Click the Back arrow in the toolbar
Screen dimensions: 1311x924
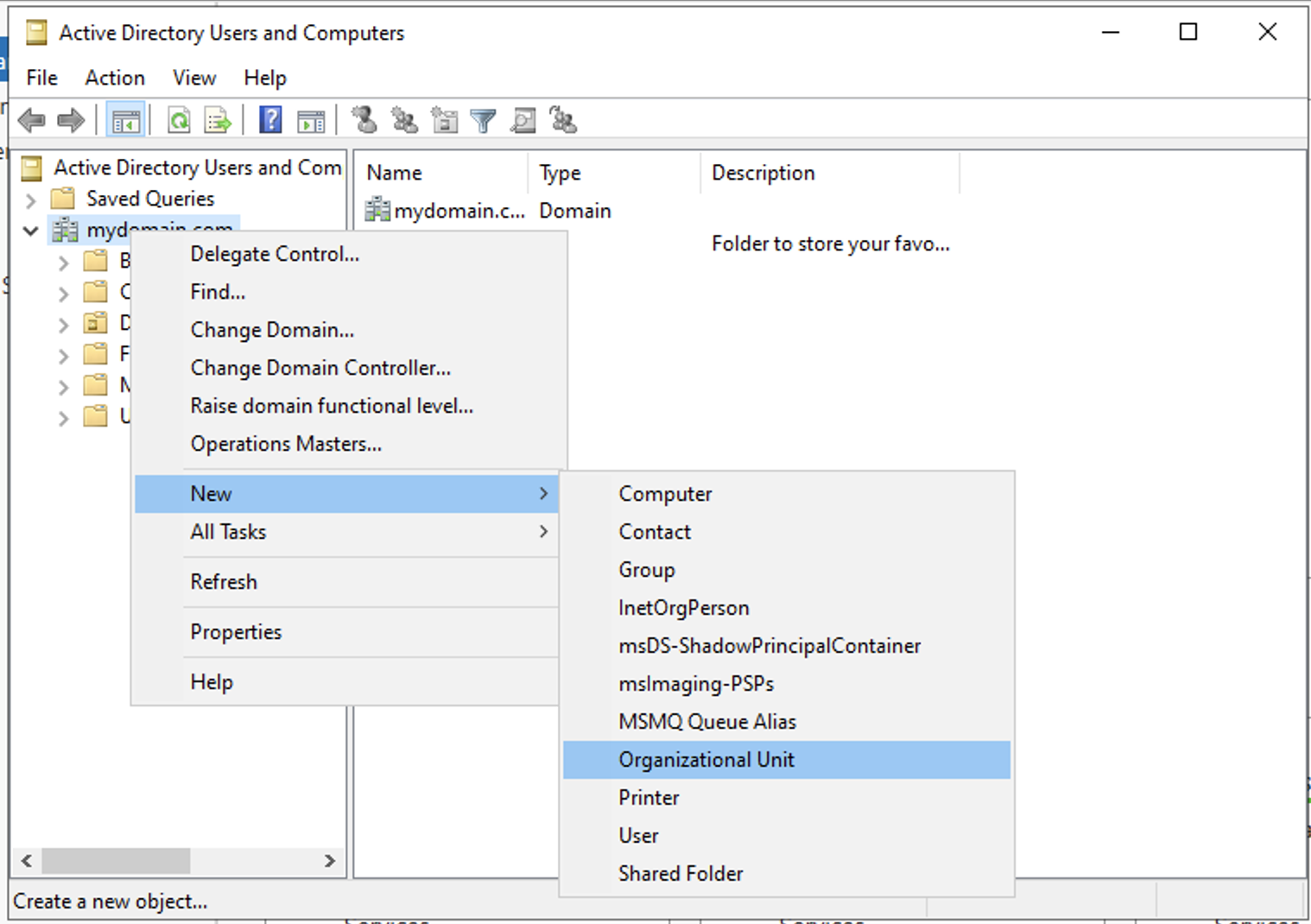[32, 120]
